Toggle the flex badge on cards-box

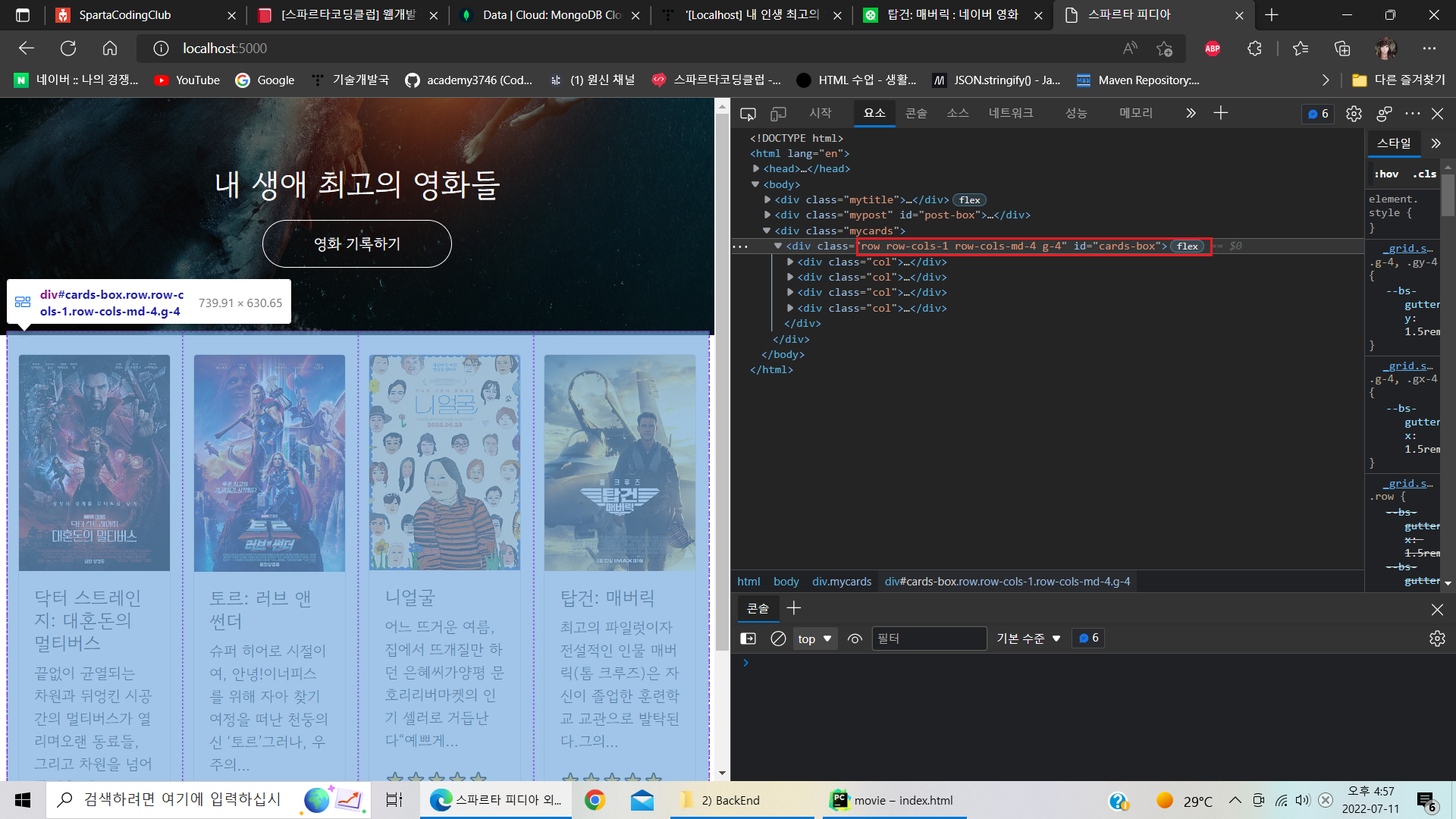tap(1187, 246)
